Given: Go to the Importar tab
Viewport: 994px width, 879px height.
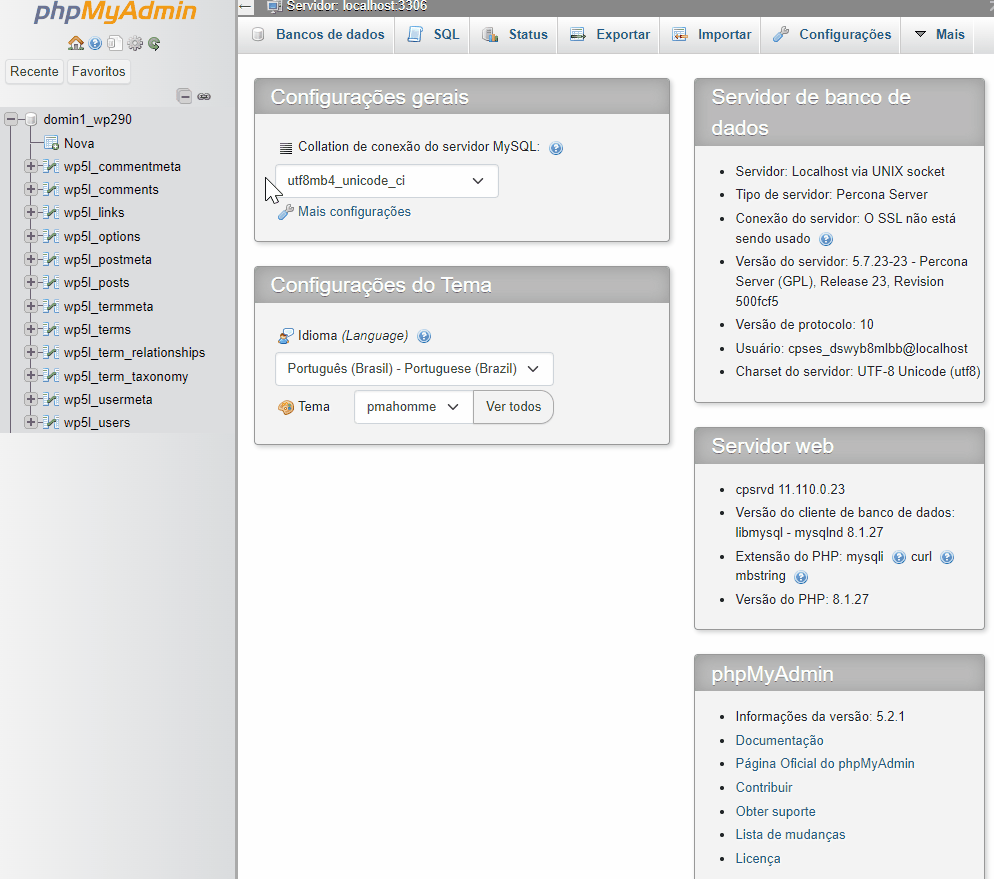Looking at the screenshot, I should point(711,35).
